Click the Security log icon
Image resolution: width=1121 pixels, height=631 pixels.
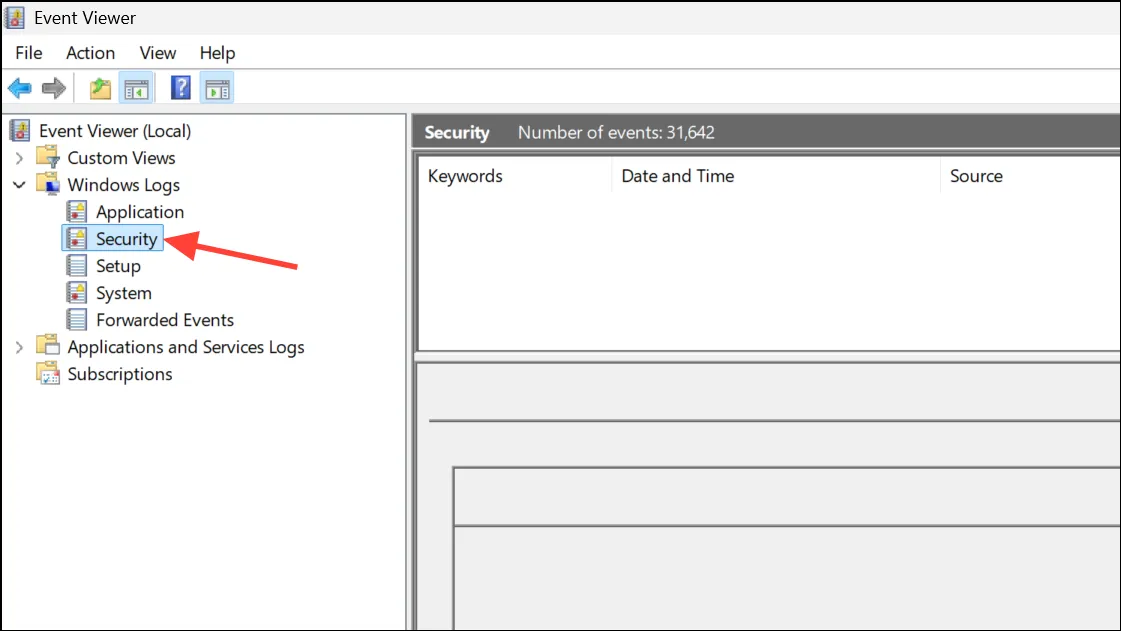[x=76, y=239]
